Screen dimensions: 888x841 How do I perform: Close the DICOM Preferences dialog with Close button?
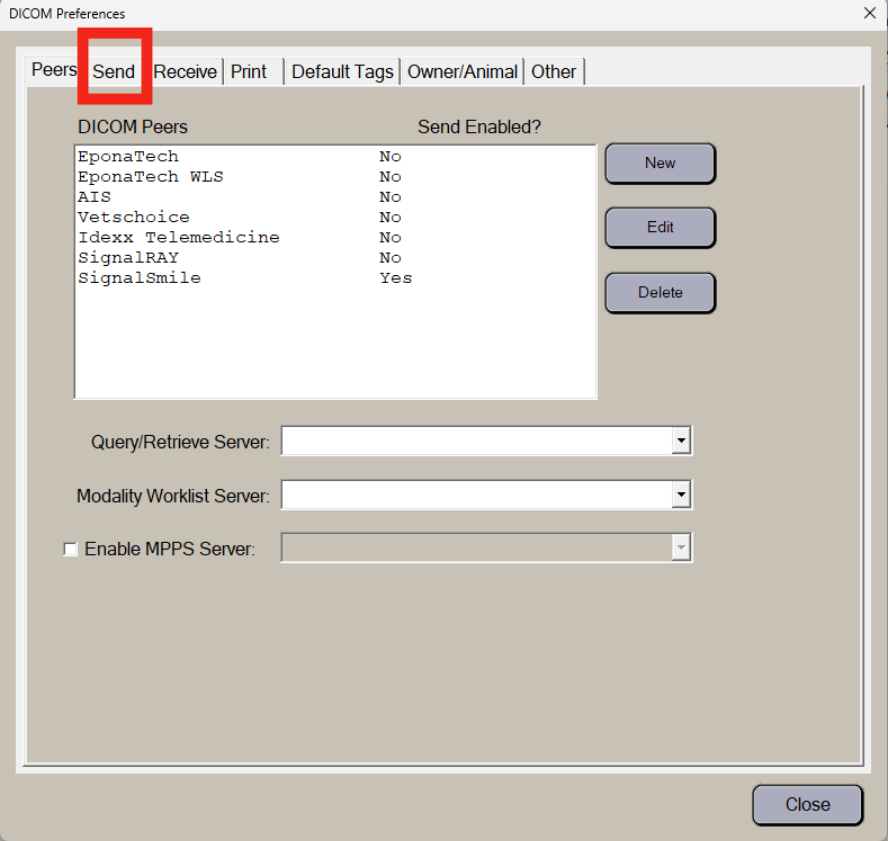coord(808,805)
